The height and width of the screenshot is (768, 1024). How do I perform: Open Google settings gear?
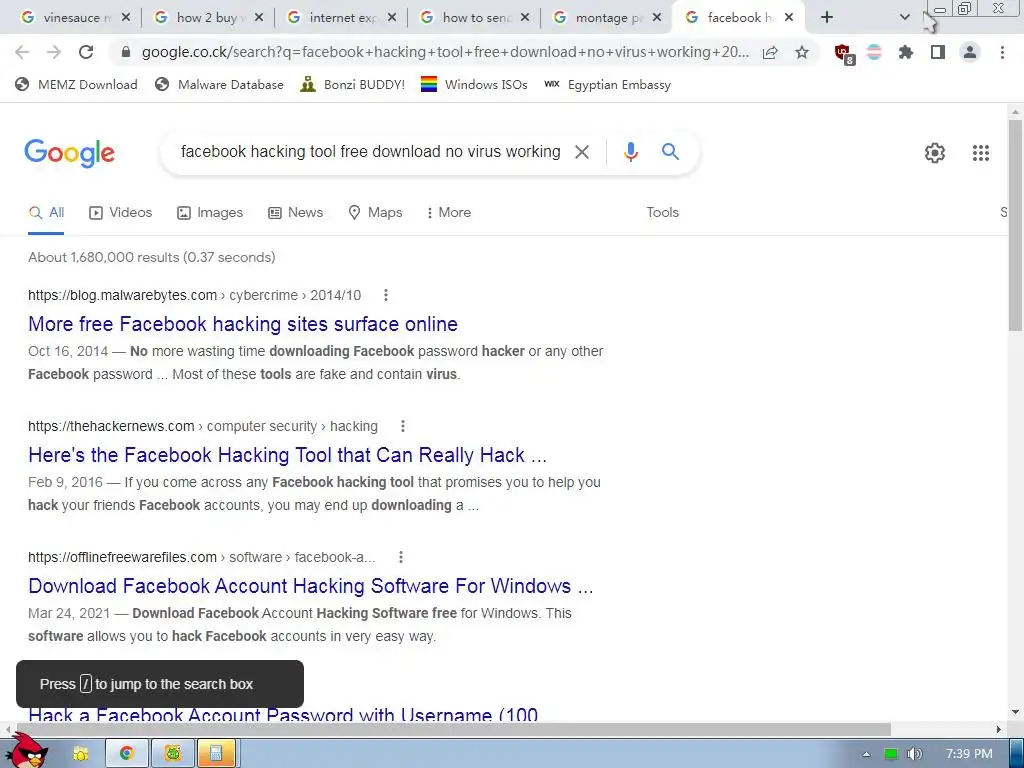[935, 153]
